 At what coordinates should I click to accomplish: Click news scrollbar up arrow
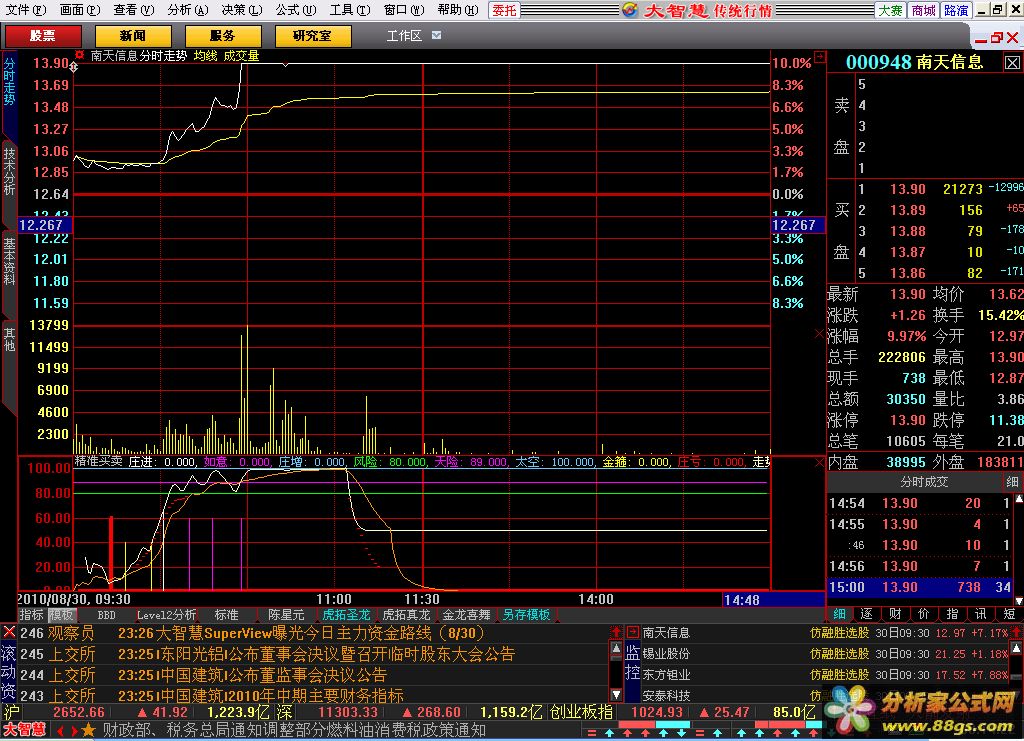tap(616, 648)
